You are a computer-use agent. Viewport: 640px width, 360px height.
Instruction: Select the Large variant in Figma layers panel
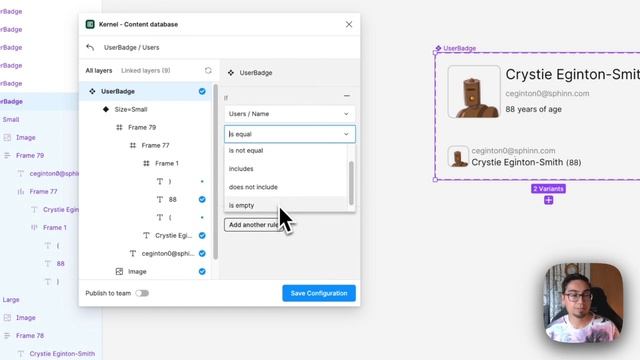[x=11, y=300]
